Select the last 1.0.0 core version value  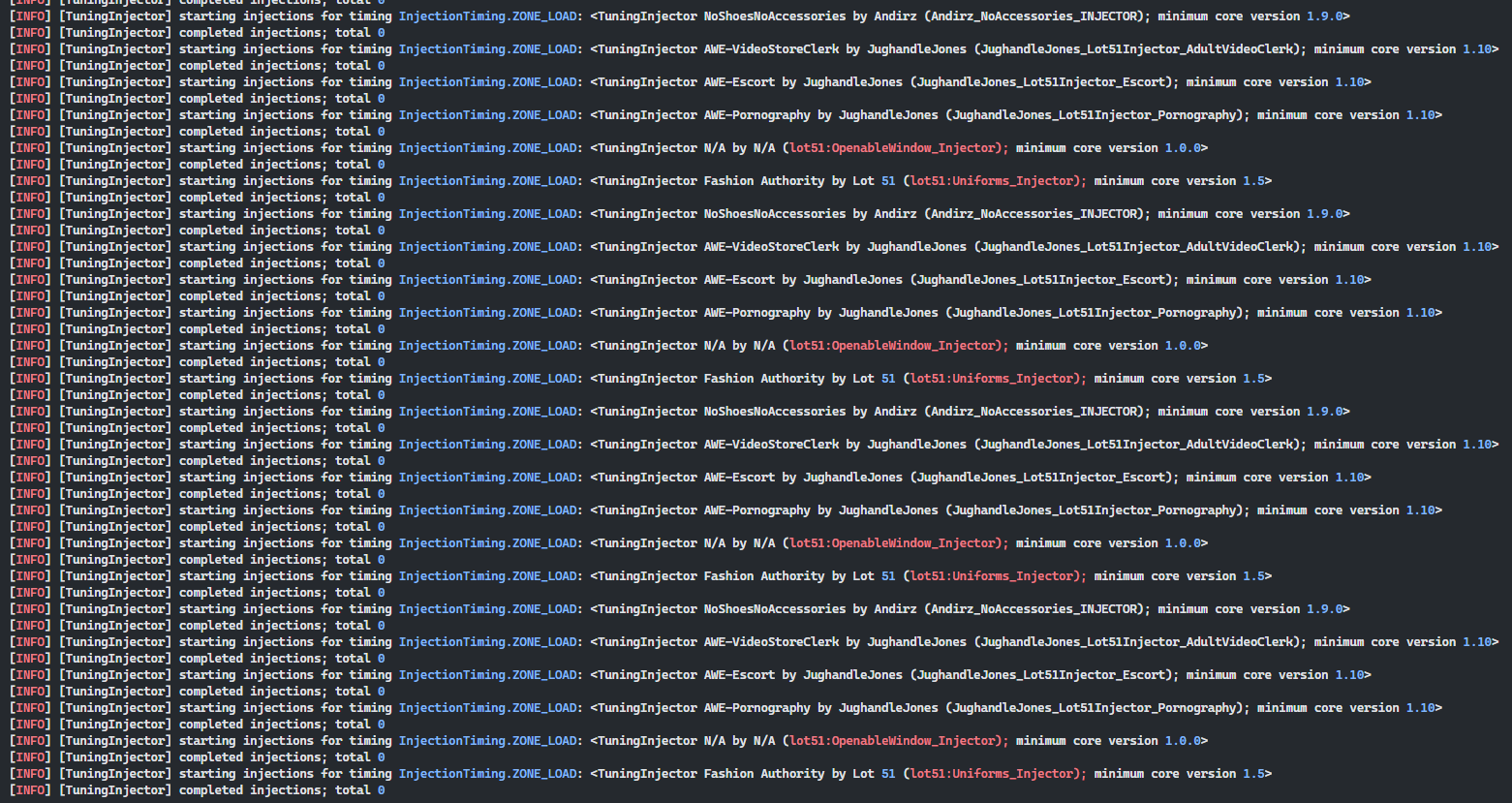(1183, 741)
